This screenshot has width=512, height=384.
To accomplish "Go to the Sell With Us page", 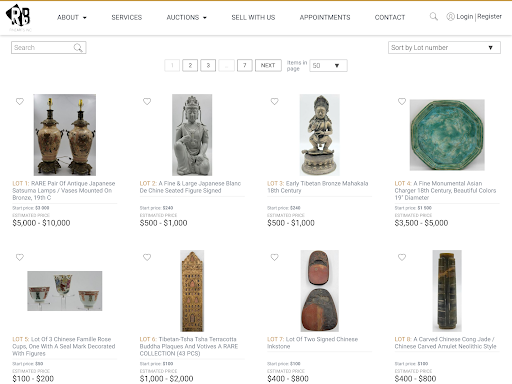I will (x=253, y=17).
